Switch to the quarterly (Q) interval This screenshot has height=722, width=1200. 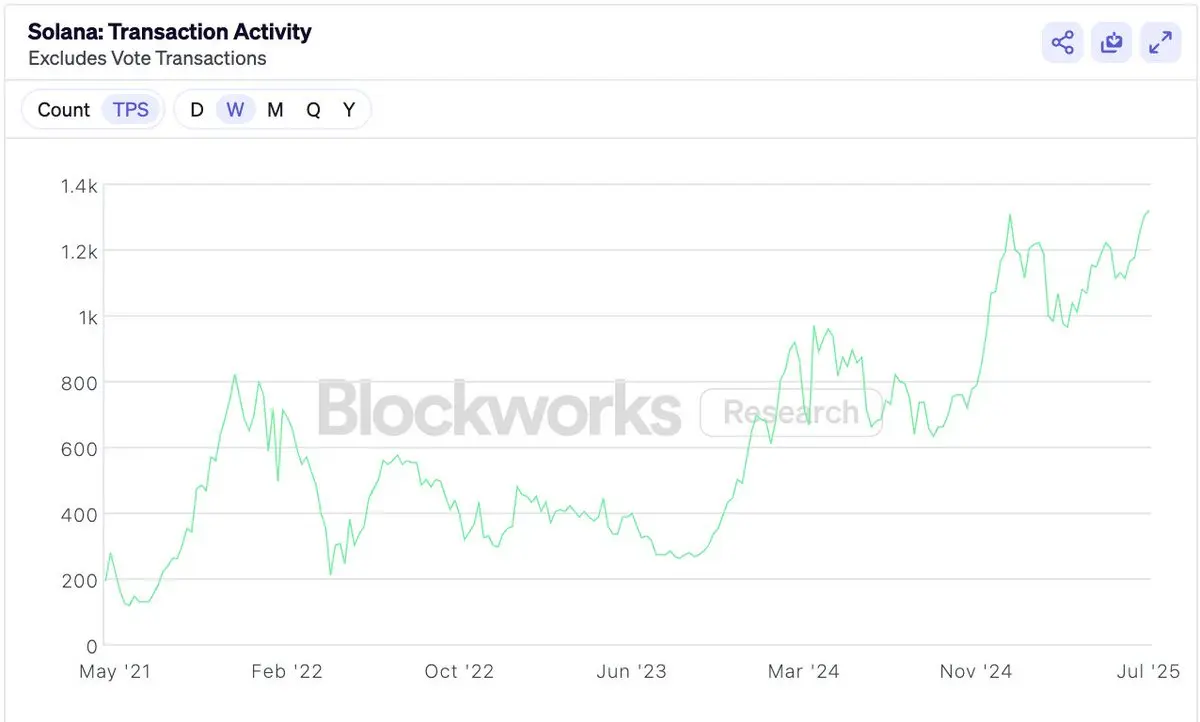(313, 110)
